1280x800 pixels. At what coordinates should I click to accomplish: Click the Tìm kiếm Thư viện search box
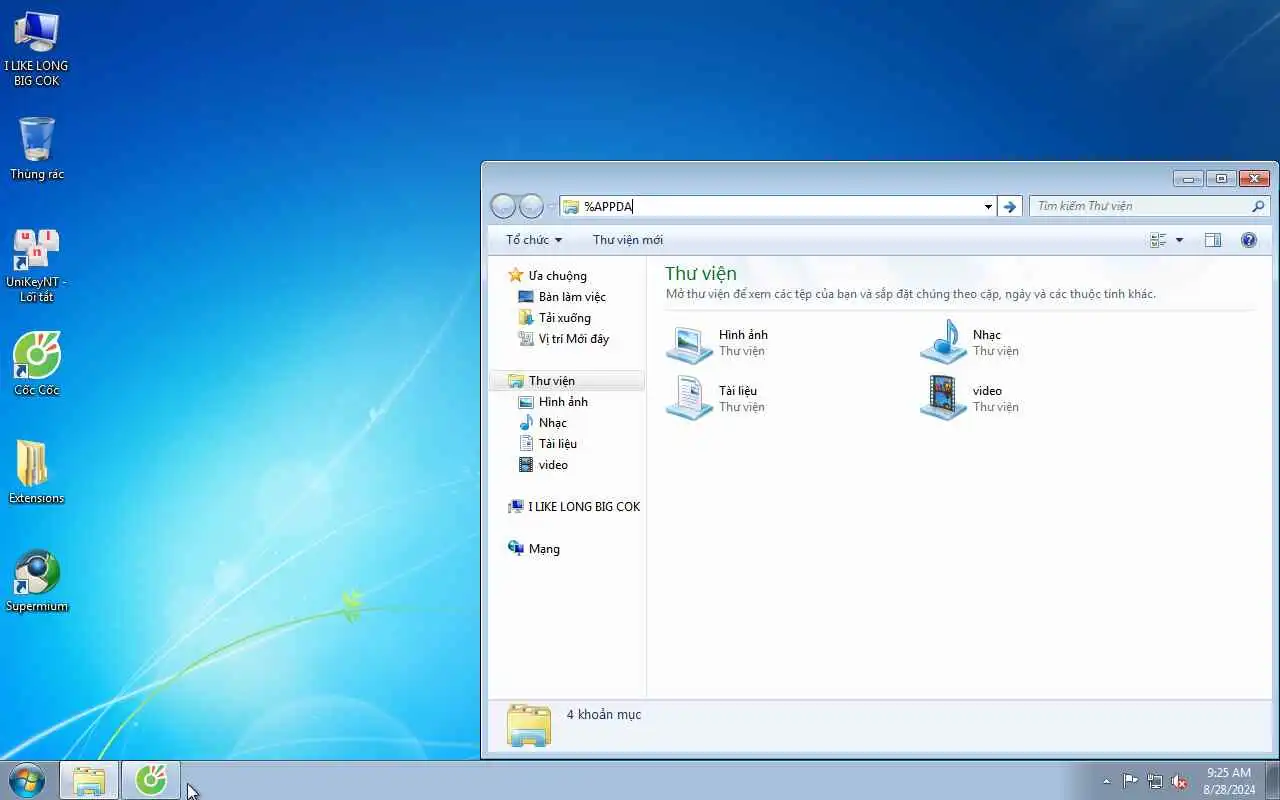[x=1140, y=206]
